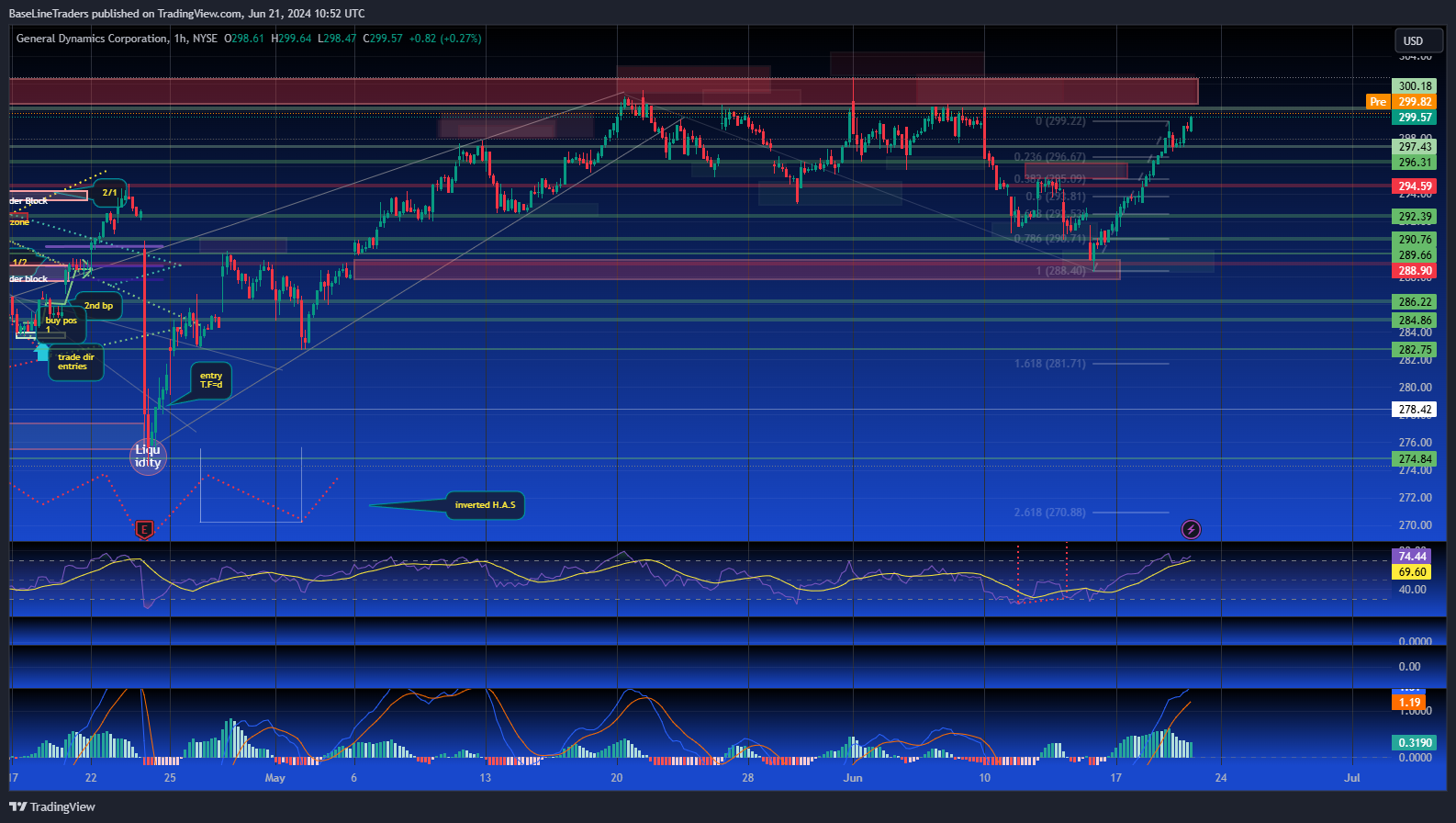This screenshot has width=1456, height=823.
Task: Click the red earnings E marker
Action: [144, 529]
